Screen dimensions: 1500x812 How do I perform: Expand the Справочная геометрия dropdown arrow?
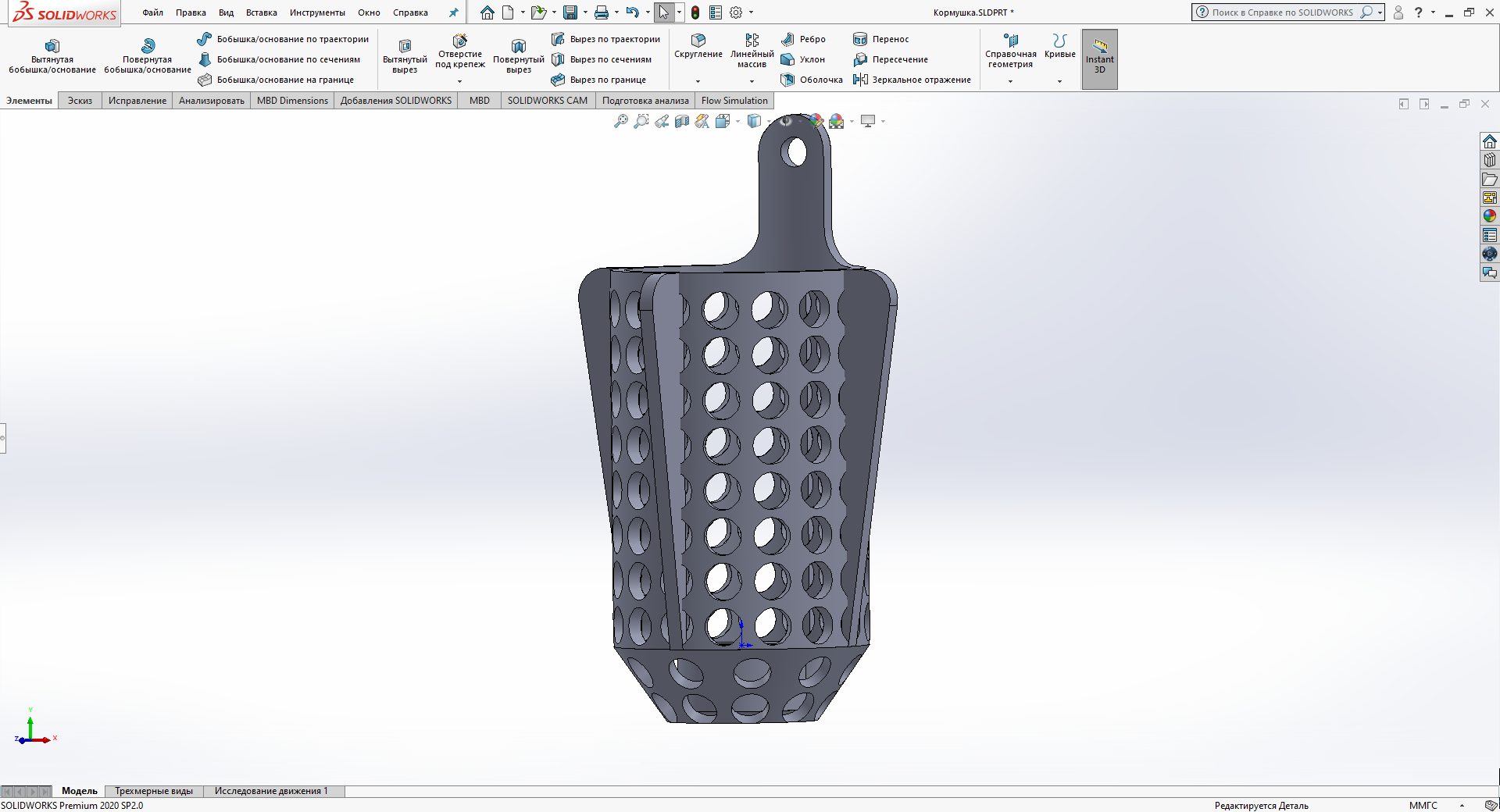(x=1010, y=81)
